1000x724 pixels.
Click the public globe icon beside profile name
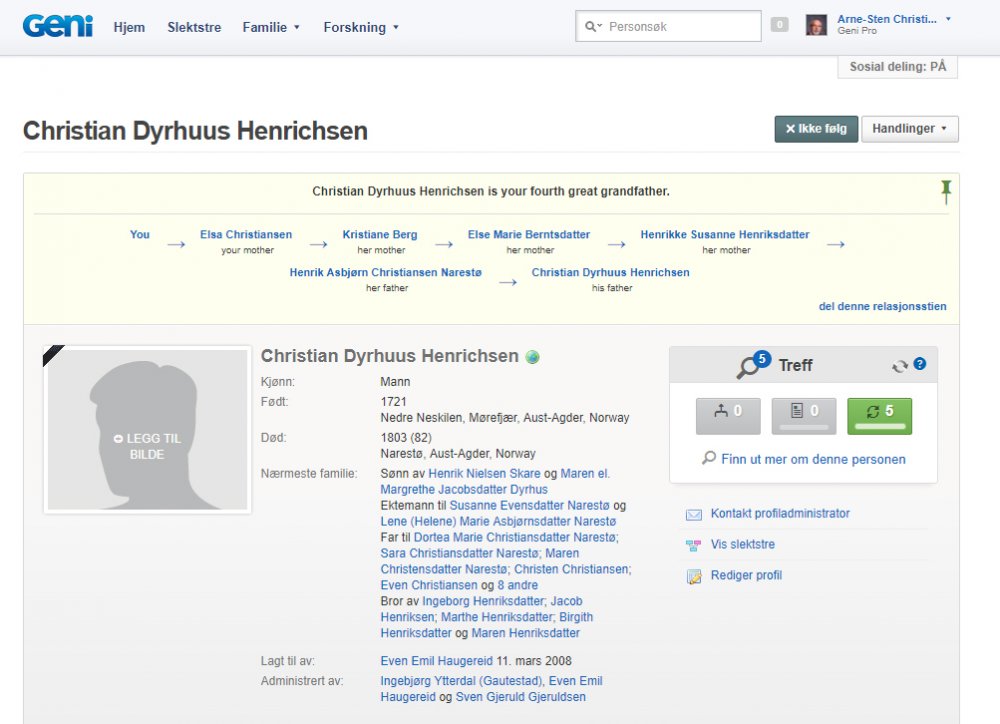tap(533, 357)
